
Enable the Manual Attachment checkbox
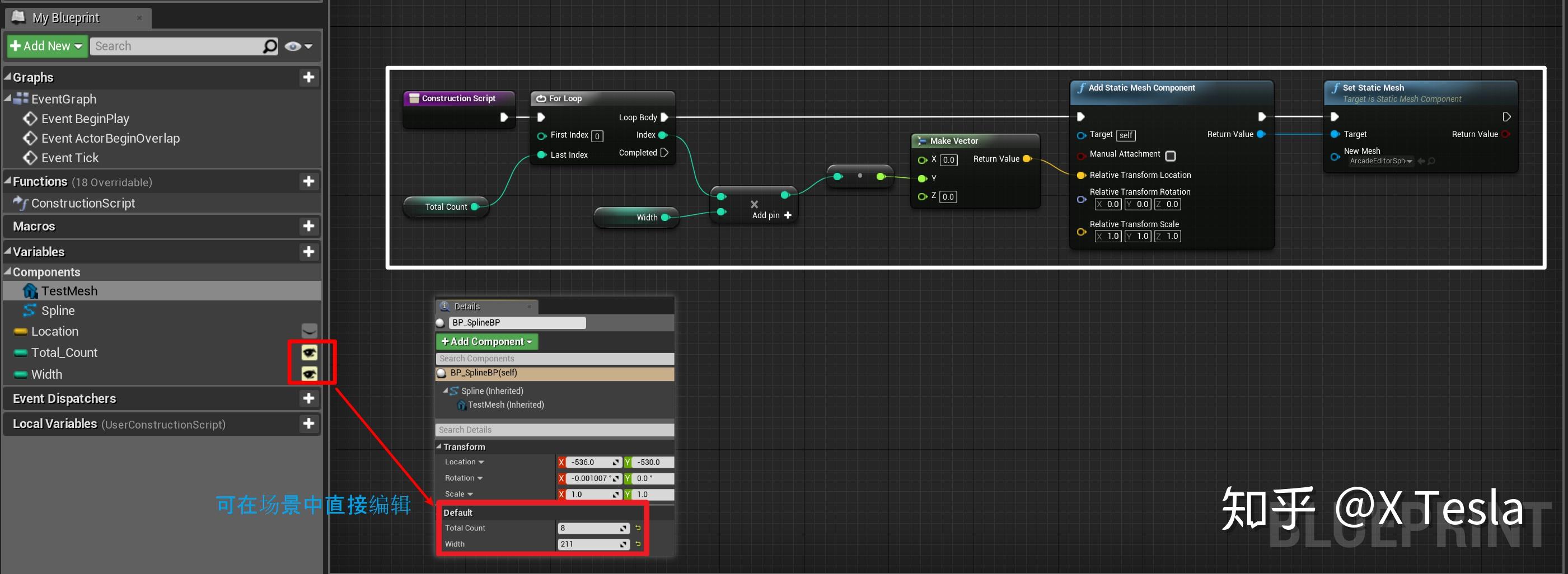click(1171, 156)
